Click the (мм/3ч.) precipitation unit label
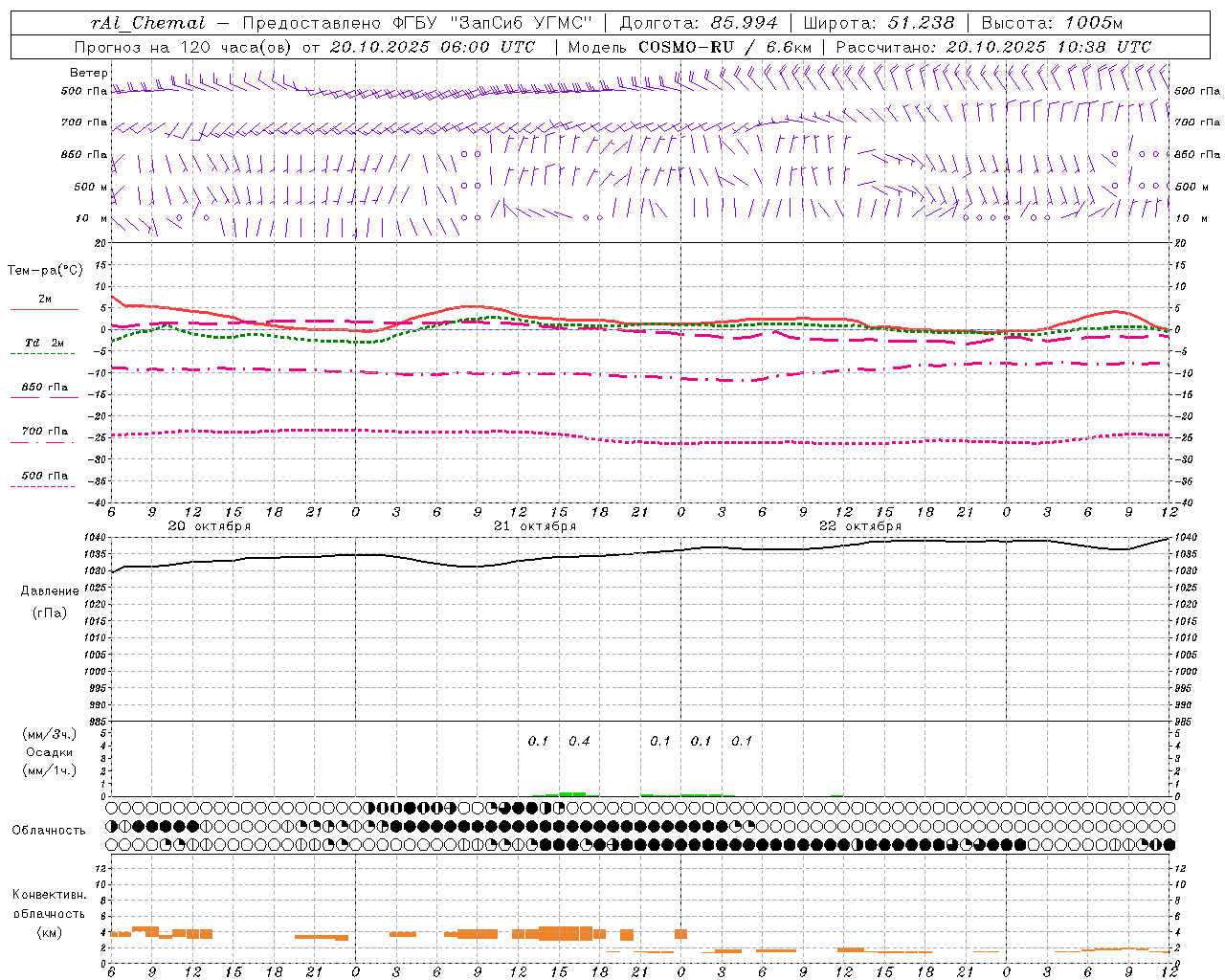This screenshot has height=980, width=1225. [50, 734]
